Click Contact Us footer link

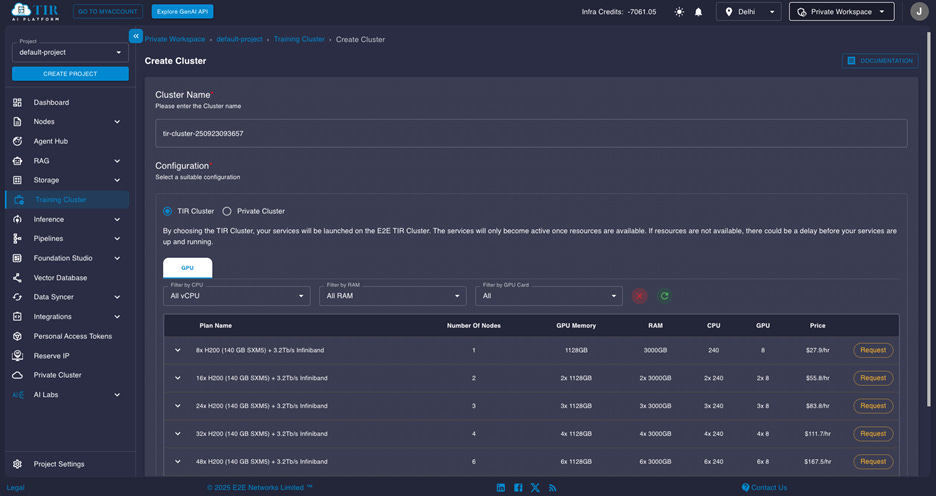(x=764, y=488)
